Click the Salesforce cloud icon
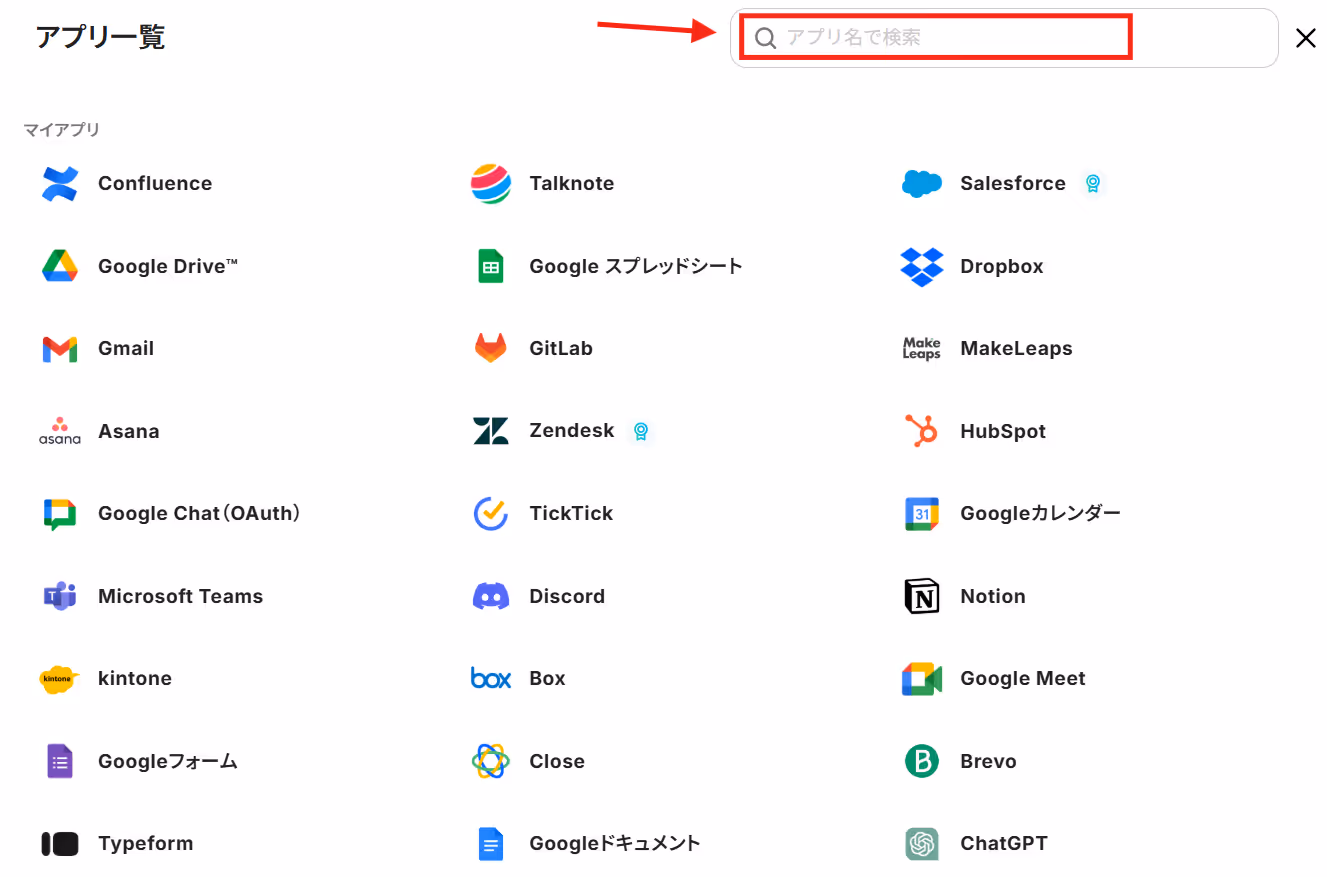Image resolution: width=1327 pixels, height=877 pixels. coord(922,184)
